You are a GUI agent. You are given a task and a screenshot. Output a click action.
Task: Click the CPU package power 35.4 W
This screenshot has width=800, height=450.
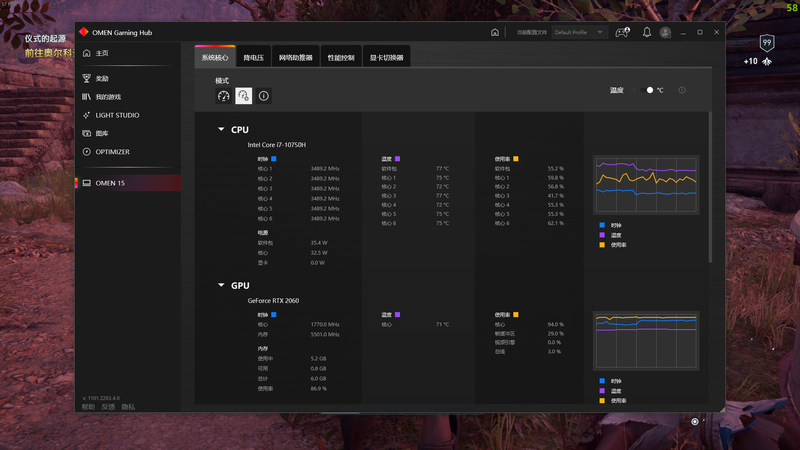pyautogui.click(x=319, y=243)
